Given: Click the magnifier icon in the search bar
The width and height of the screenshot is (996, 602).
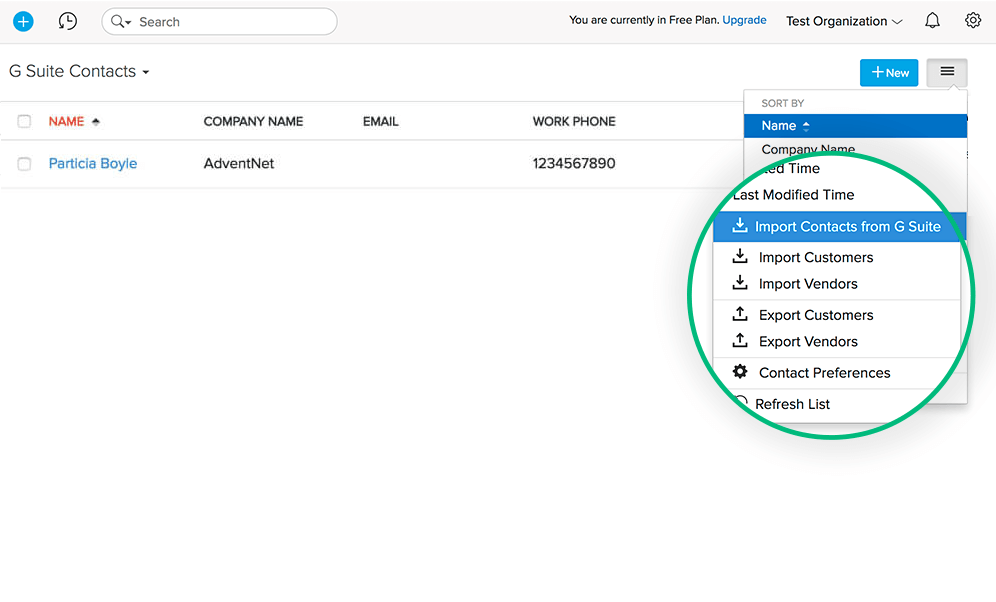Looking at the screenshot, I should [x=119, y=21].
